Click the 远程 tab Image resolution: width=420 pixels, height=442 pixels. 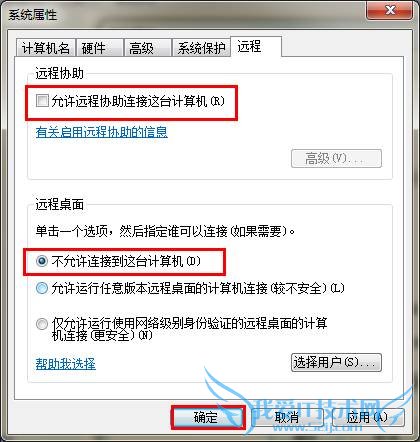click(256, 46)
